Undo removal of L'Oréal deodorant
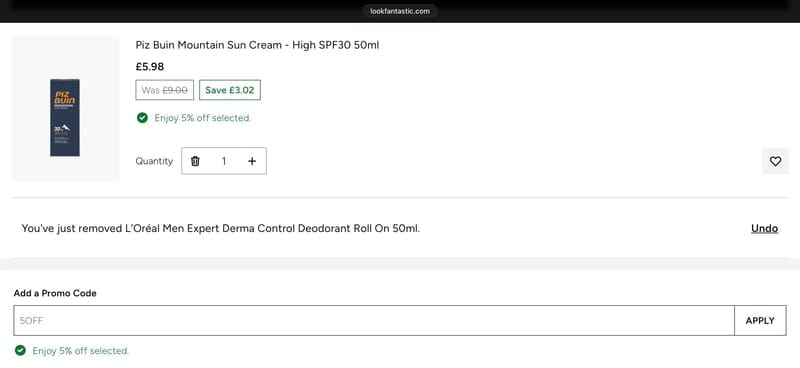The image size is (800, 368). click(x=764, y=228)
